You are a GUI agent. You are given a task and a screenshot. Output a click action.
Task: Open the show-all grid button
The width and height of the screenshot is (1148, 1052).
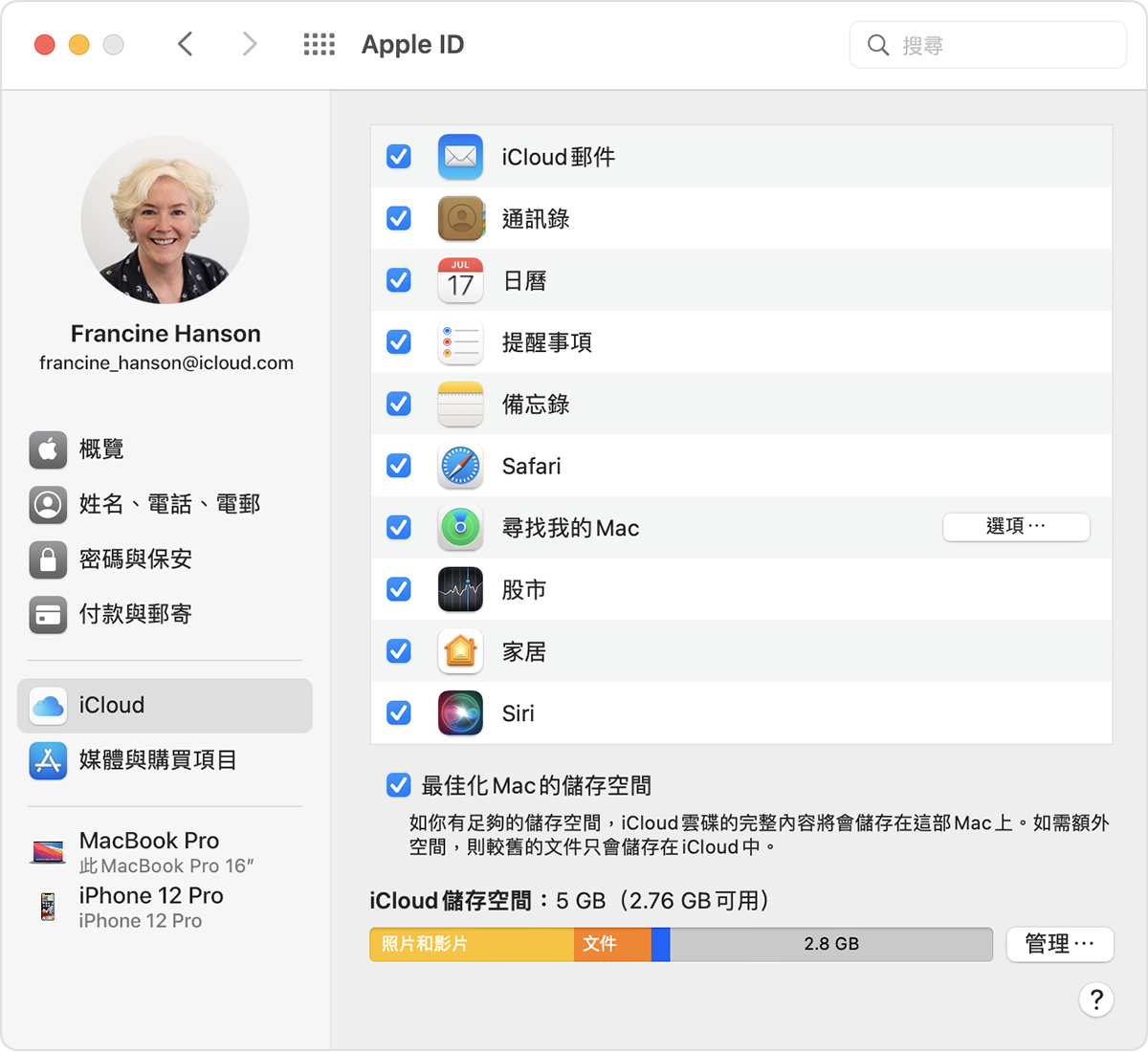point(320,44)
